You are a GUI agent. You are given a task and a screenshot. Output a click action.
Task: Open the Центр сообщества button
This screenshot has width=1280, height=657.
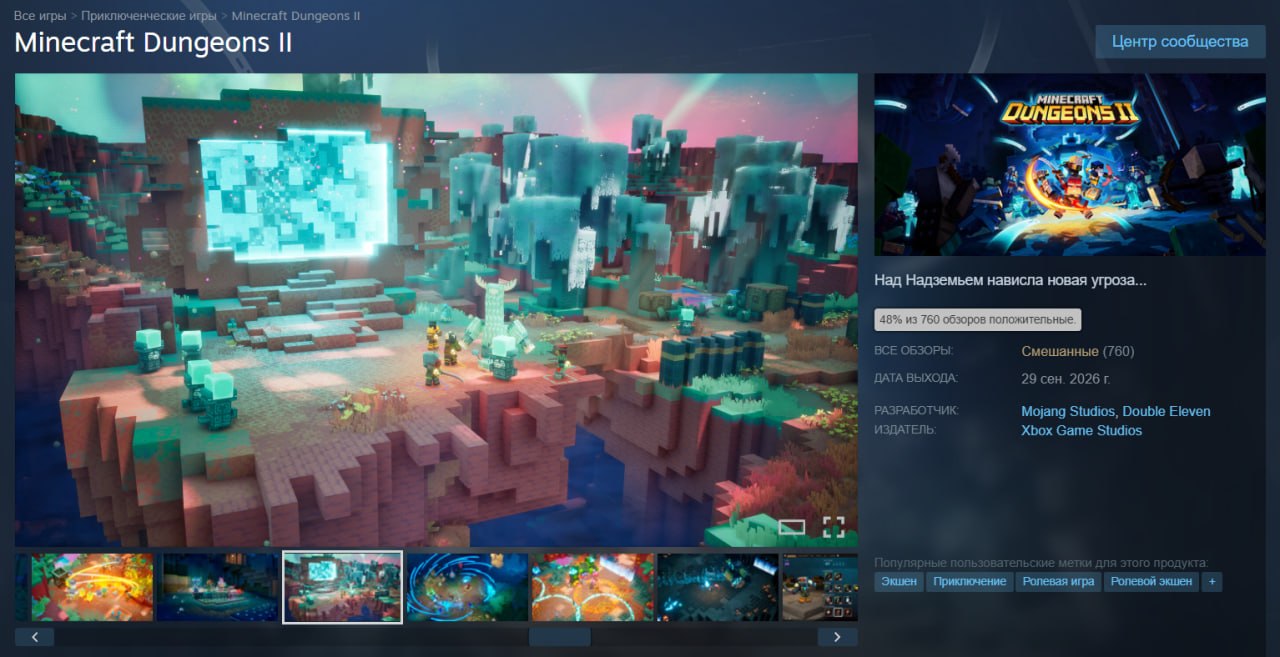pos(1180,42)
